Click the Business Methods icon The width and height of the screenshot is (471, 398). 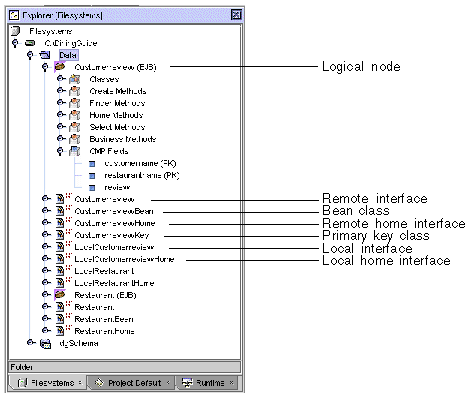tap(75, 139)
